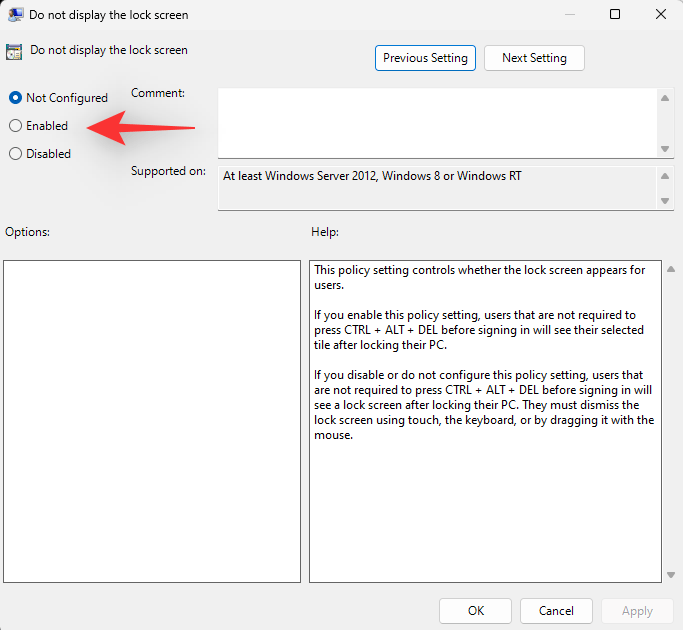Screen dimensions: 683x630
Task: Click inside the Comment text field
Action: (x=436, y=121)
